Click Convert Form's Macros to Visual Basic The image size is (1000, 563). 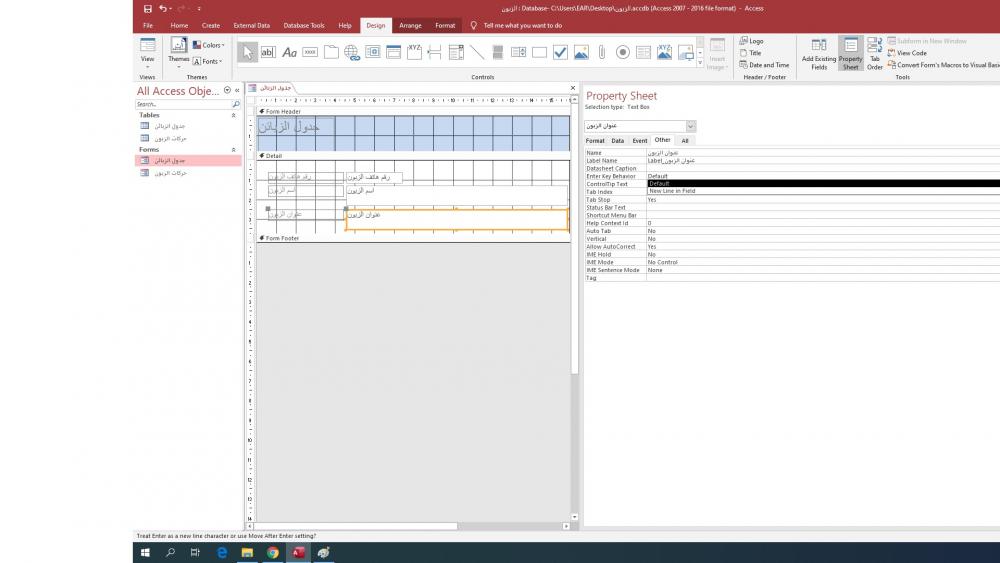point(943,65)
